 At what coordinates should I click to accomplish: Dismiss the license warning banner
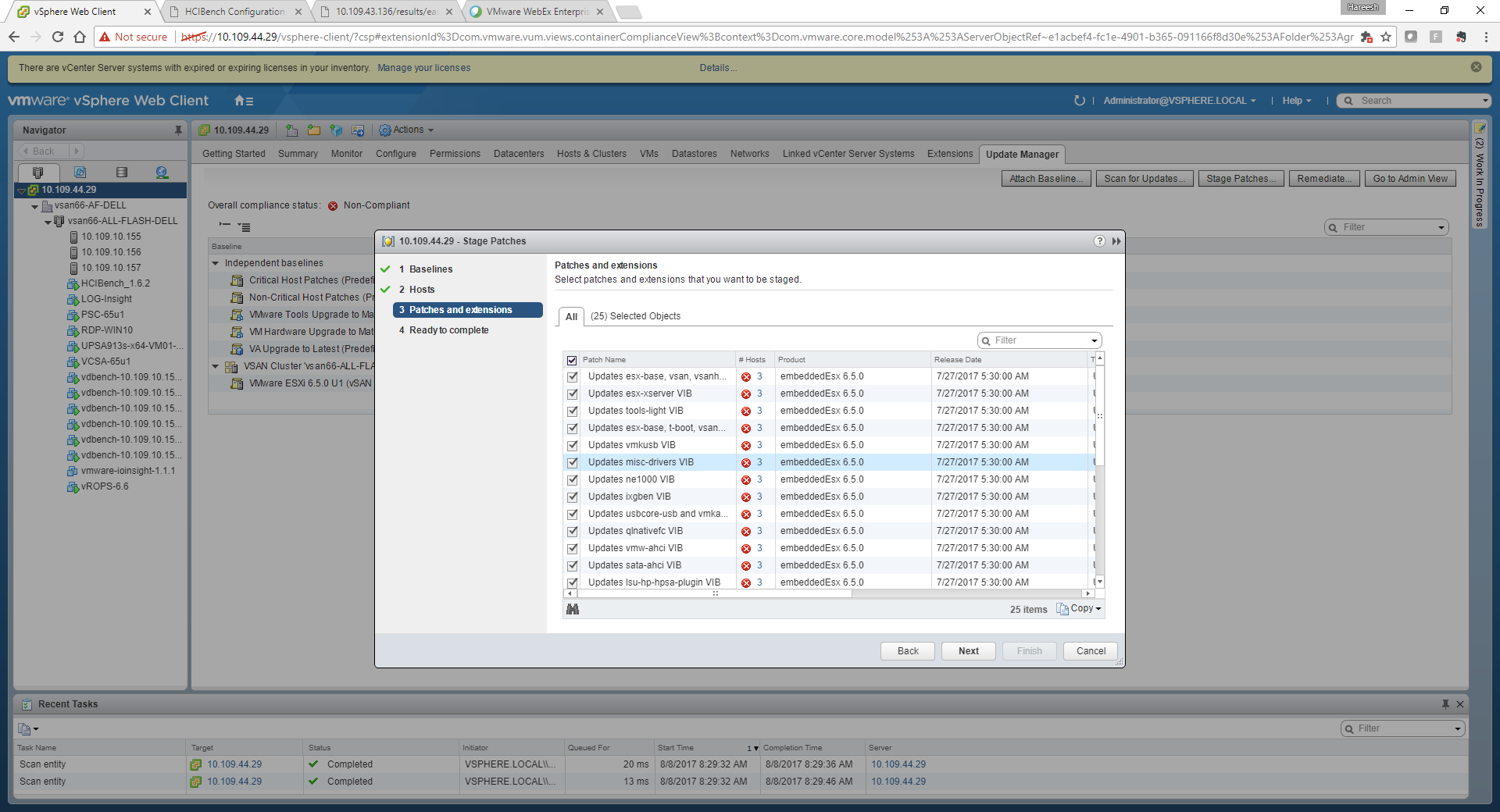pyautogui.click(x=1476, y=67)
